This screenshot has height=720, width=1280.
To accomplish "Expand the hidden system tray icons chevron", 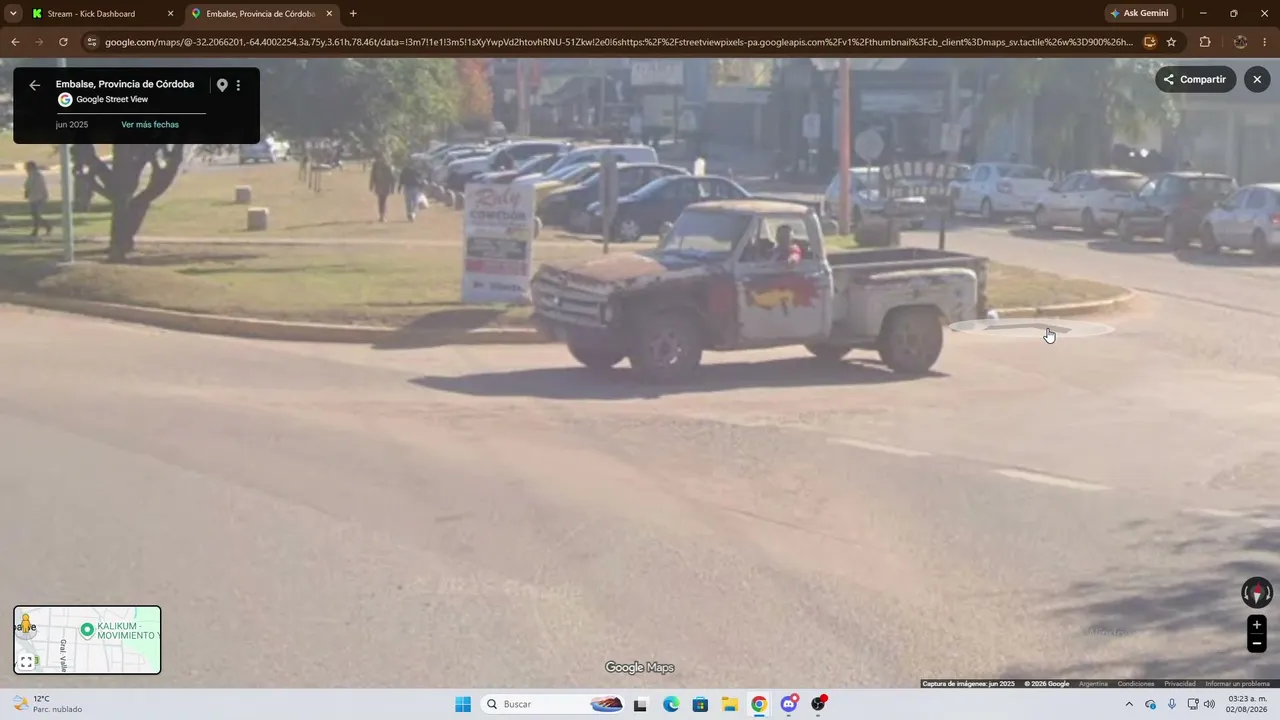I will coord(1129,704).
